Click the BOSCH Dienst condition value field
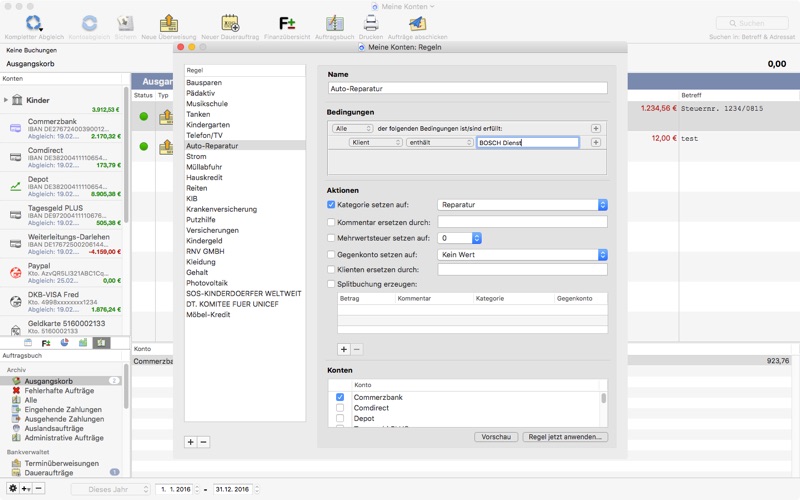The width and height of the screenshot is (800, 500). click(528, 142)
